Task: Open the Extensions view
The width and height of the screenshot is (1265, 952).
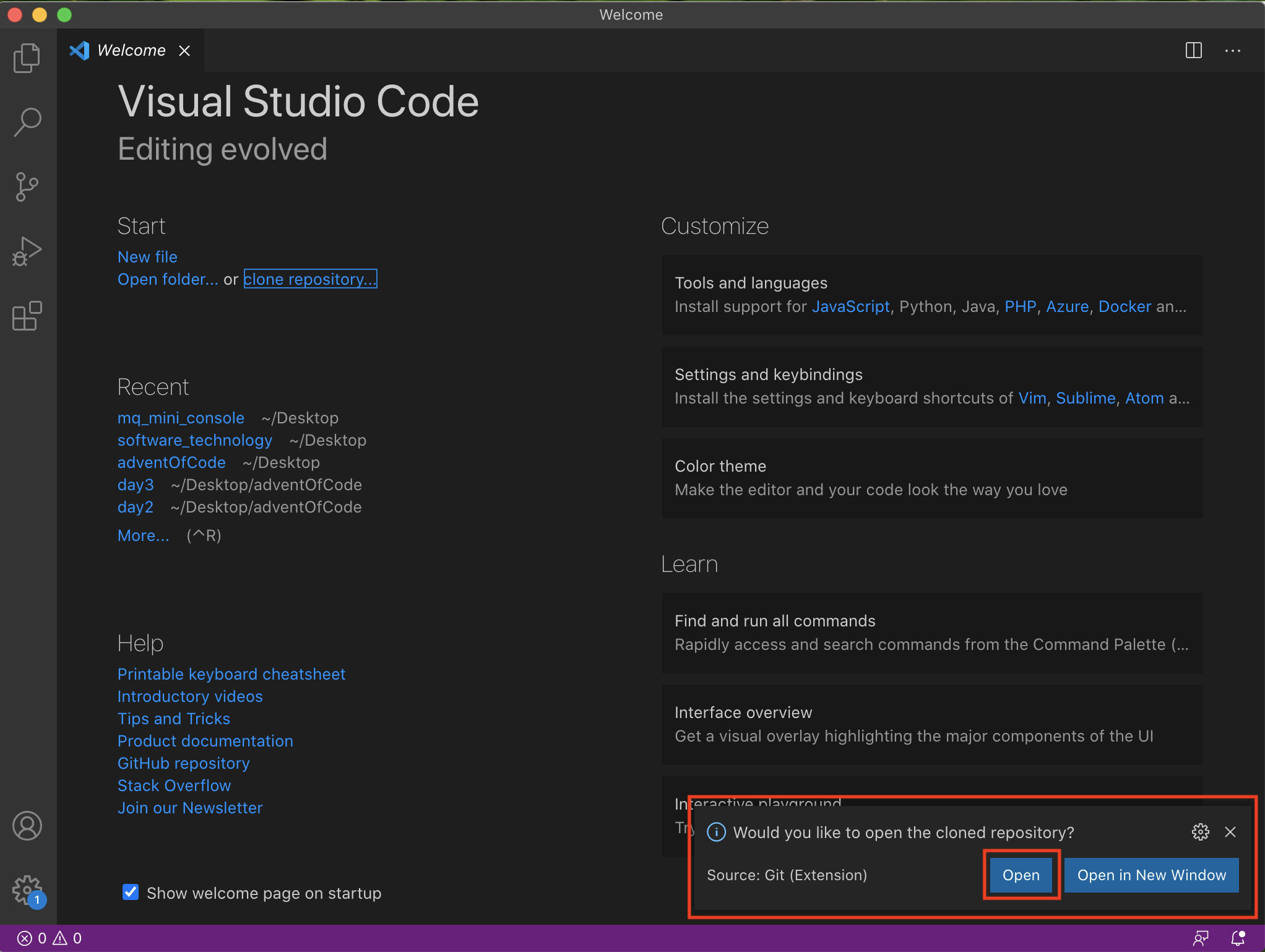Action: tap(27, 316)
